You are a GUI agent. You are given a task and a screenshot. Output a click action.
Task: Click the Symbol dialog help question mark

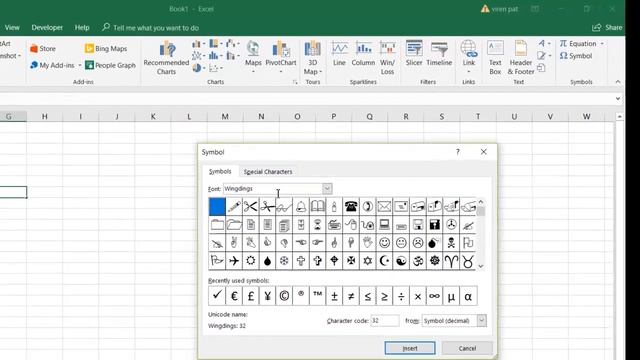458,152
